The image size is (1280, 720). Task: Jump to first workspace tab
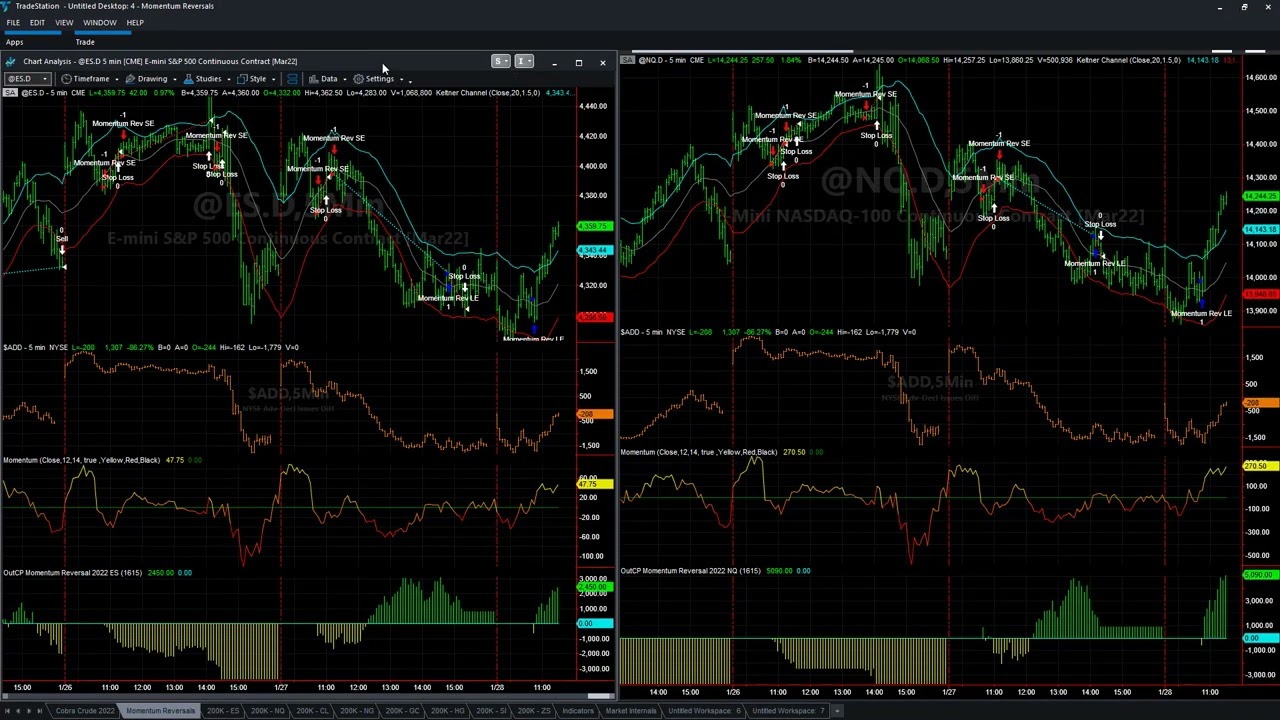7,711
